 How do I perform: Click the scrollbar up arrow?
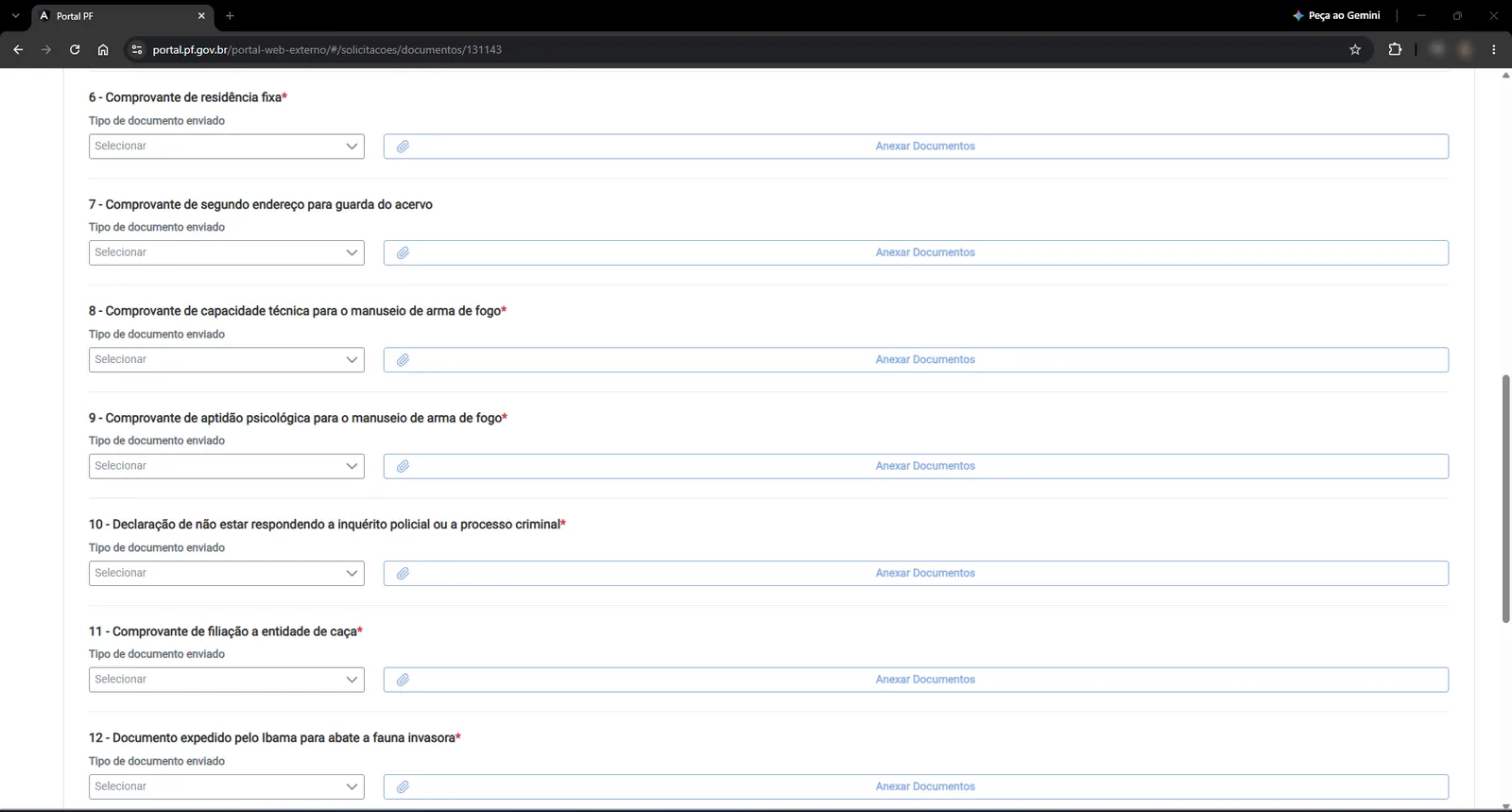click(x=1505, y=75)
